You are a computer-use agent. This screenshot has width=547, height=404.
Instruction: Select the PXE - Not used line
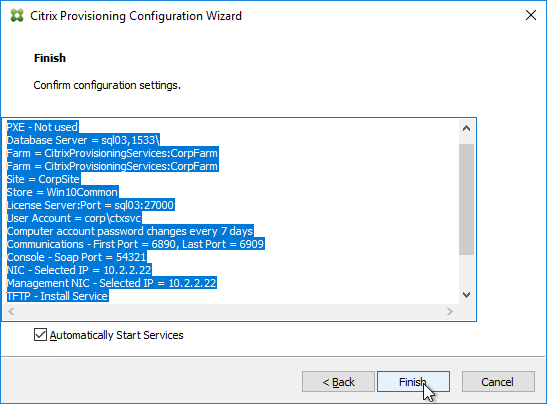tap(43, 127)
